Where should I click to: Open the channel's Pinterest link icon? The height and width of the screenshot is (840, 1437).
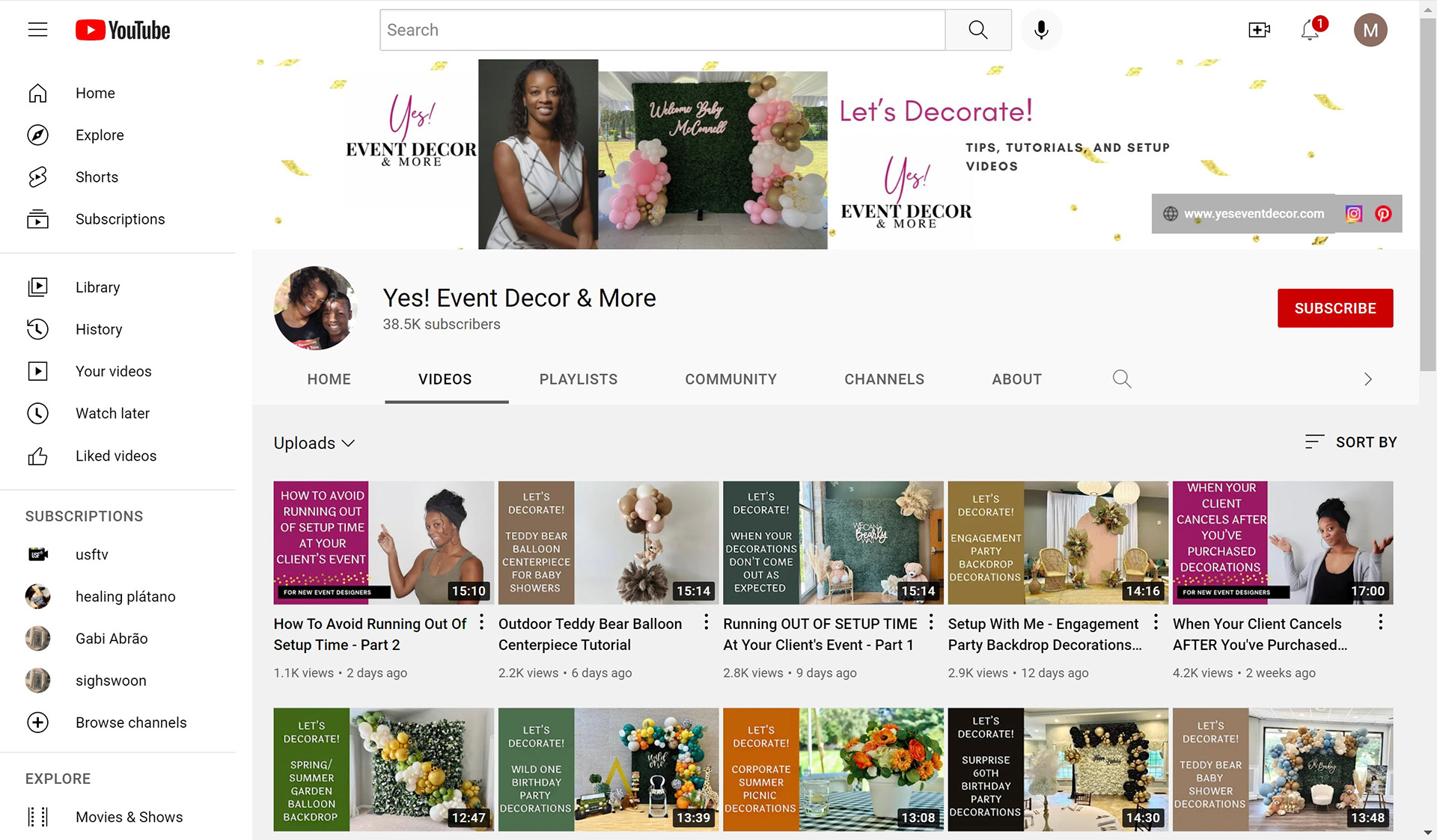click(x=1383, y=214)
